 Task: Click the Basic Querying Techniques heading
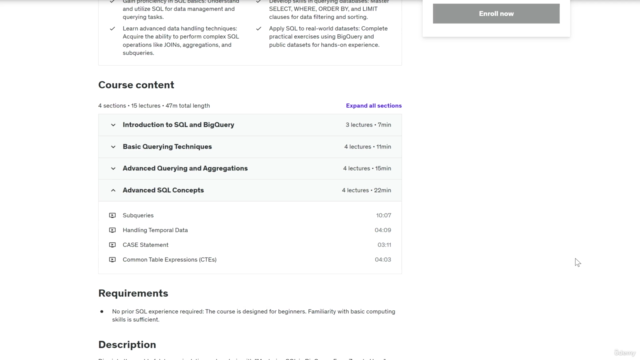167,147
